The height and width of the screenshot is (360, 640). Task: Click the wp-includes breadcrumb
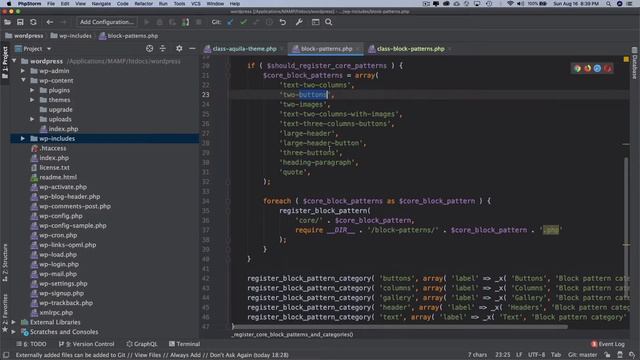[71, 36]
